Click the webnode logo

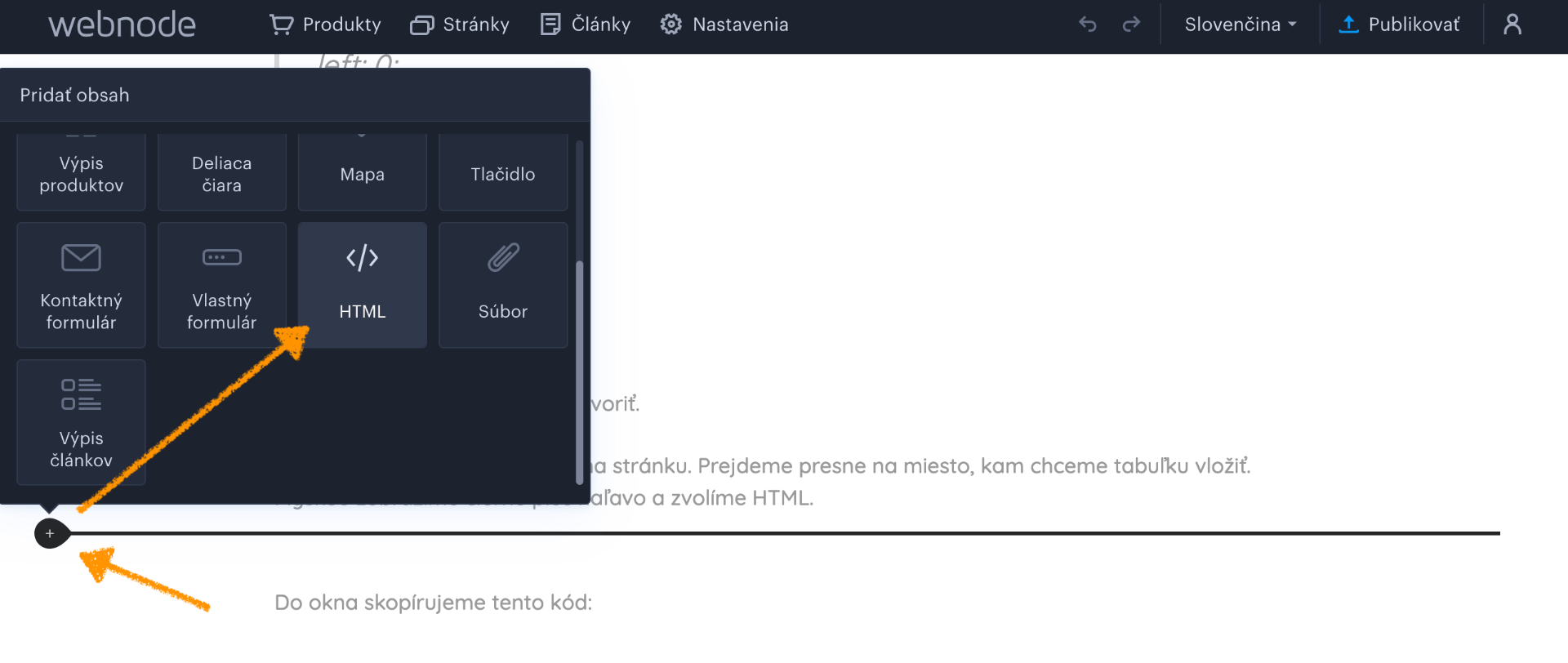tap(122, 24)
